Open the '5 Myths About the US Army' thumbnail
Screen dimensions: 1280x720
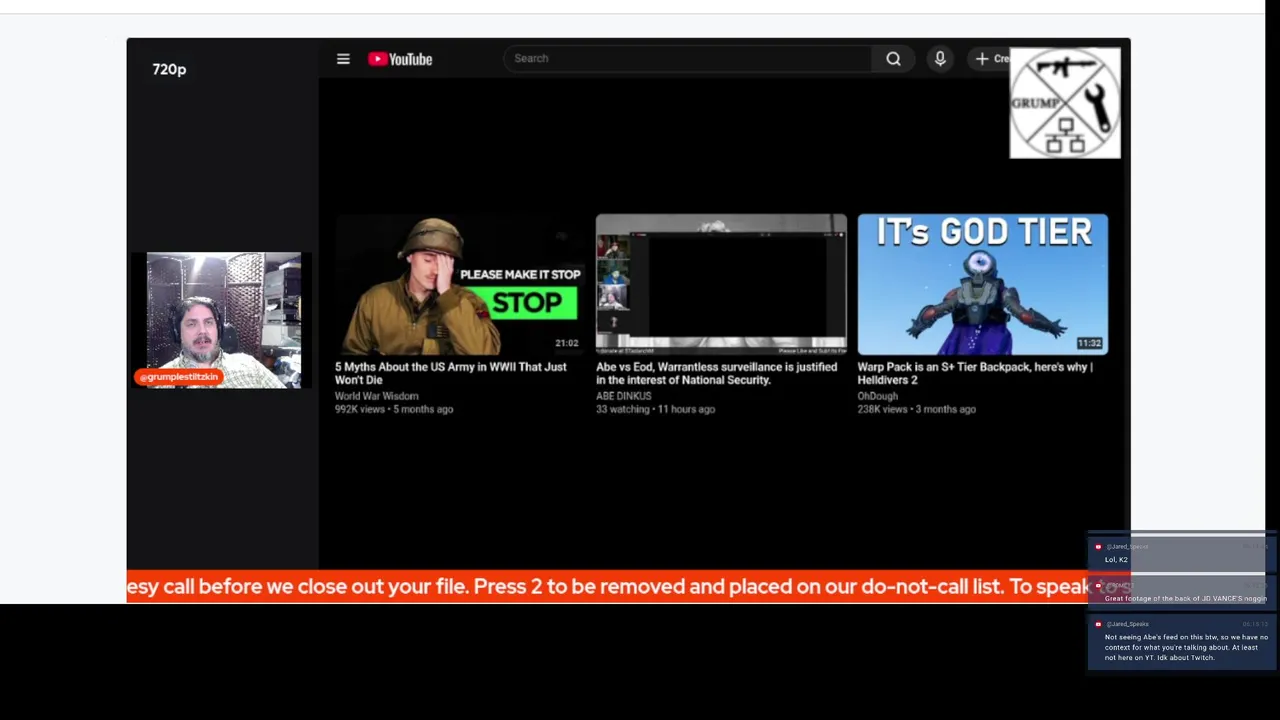pyautogui.click(x=459, y=284)
